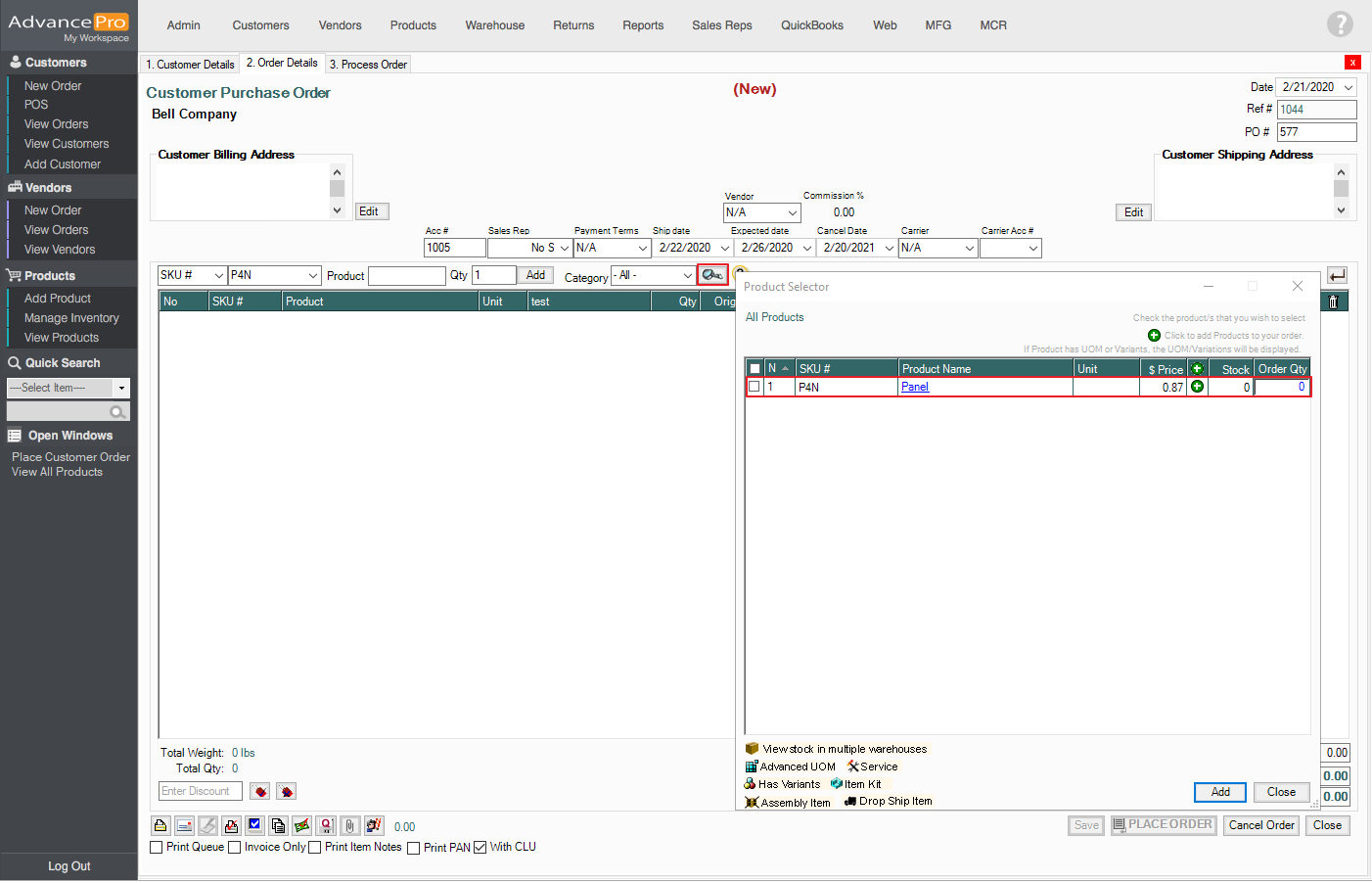The height and width of the screenshot is (883, 1372).
Task: Click Add button in Product Selector
Action: tap(1219, 792)
